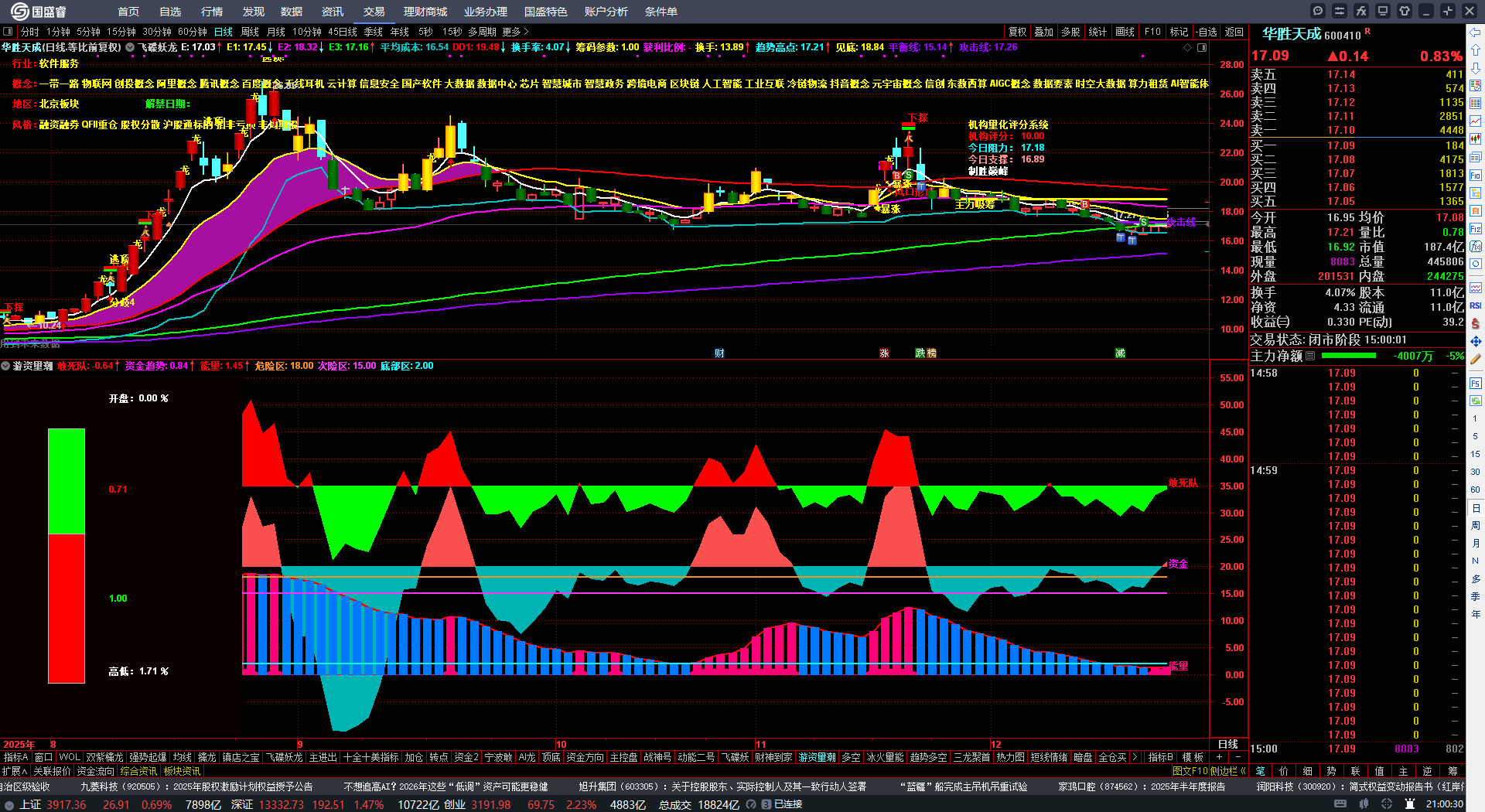Click the 15:00 final trade row

[x=1357, y=749]
